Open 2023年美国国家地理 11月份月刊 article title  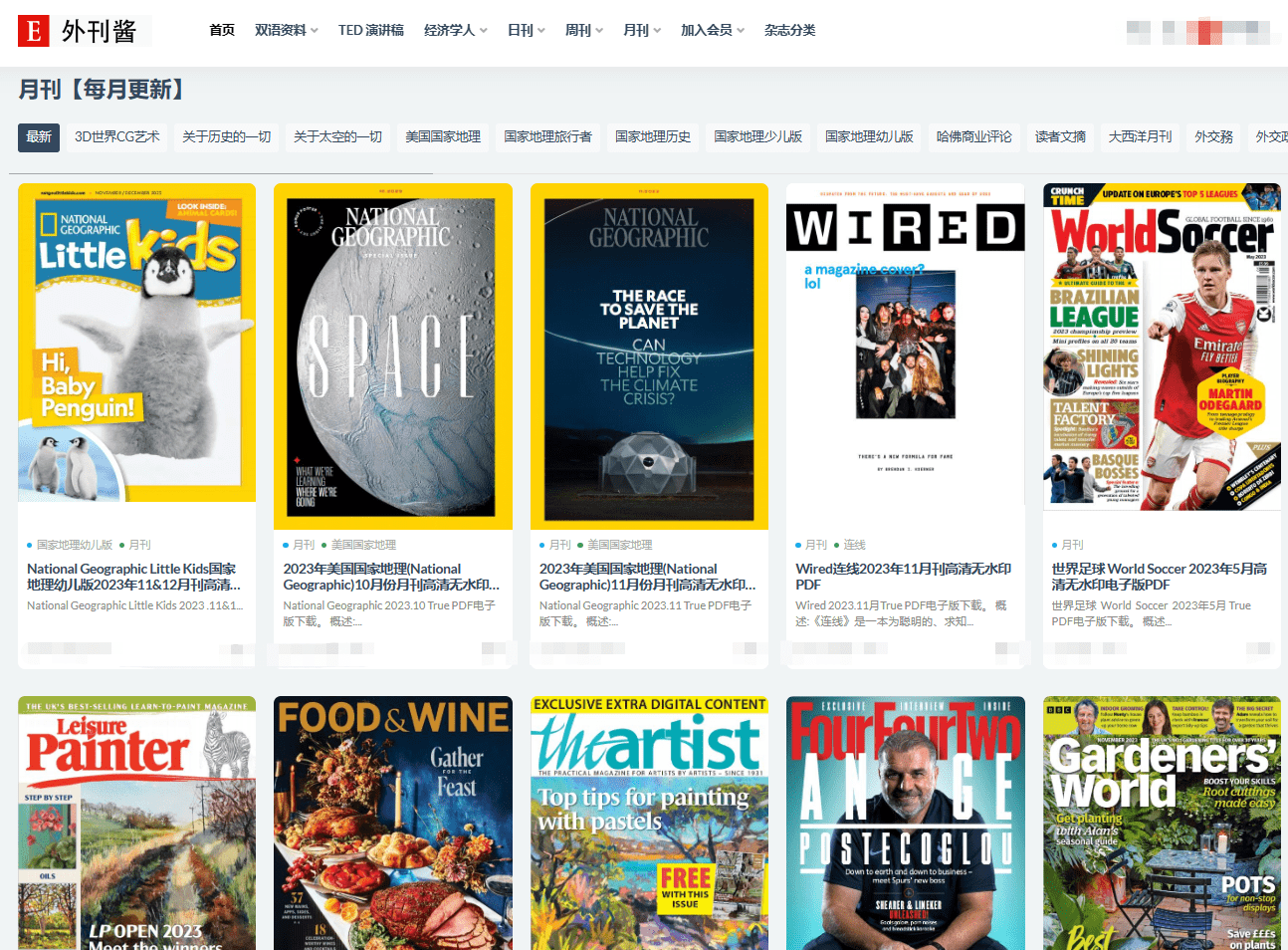click(647, 577)
